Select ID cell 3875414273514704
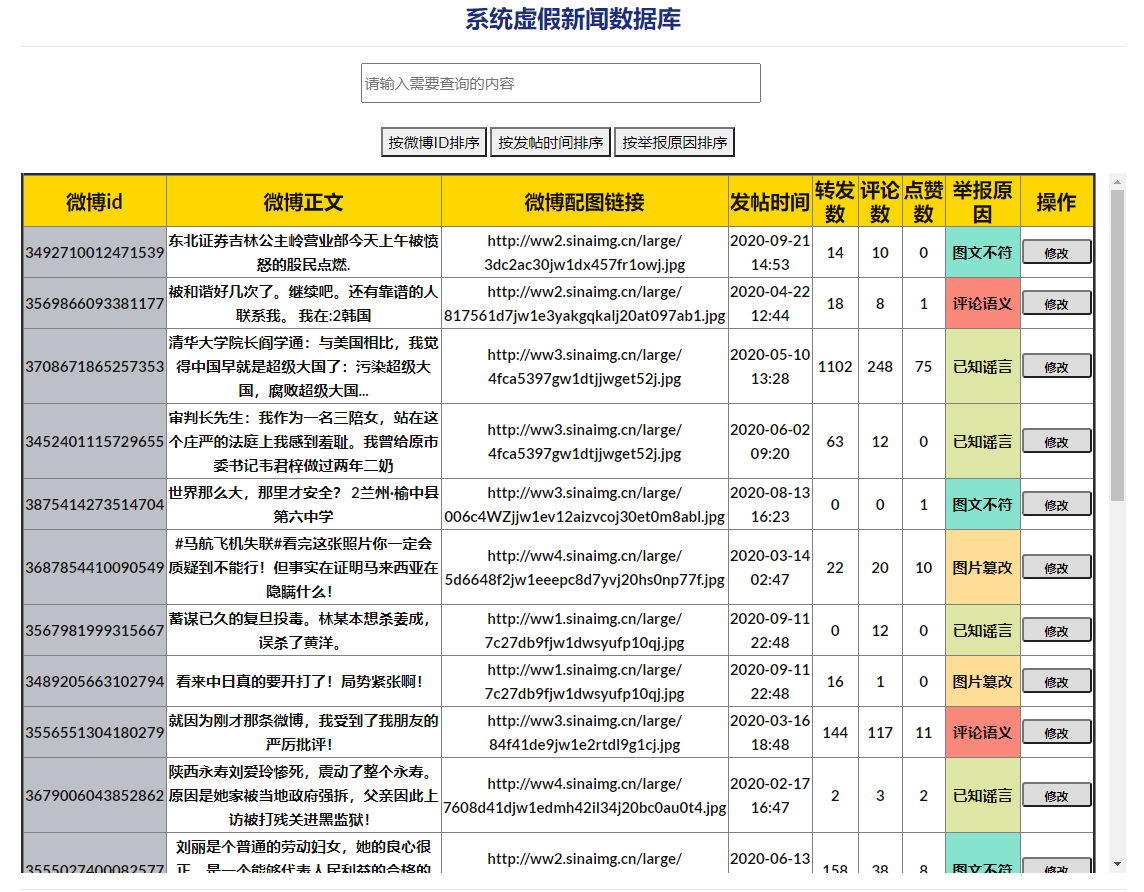Viewport: 1144px width, 892px height. [95, 504]
